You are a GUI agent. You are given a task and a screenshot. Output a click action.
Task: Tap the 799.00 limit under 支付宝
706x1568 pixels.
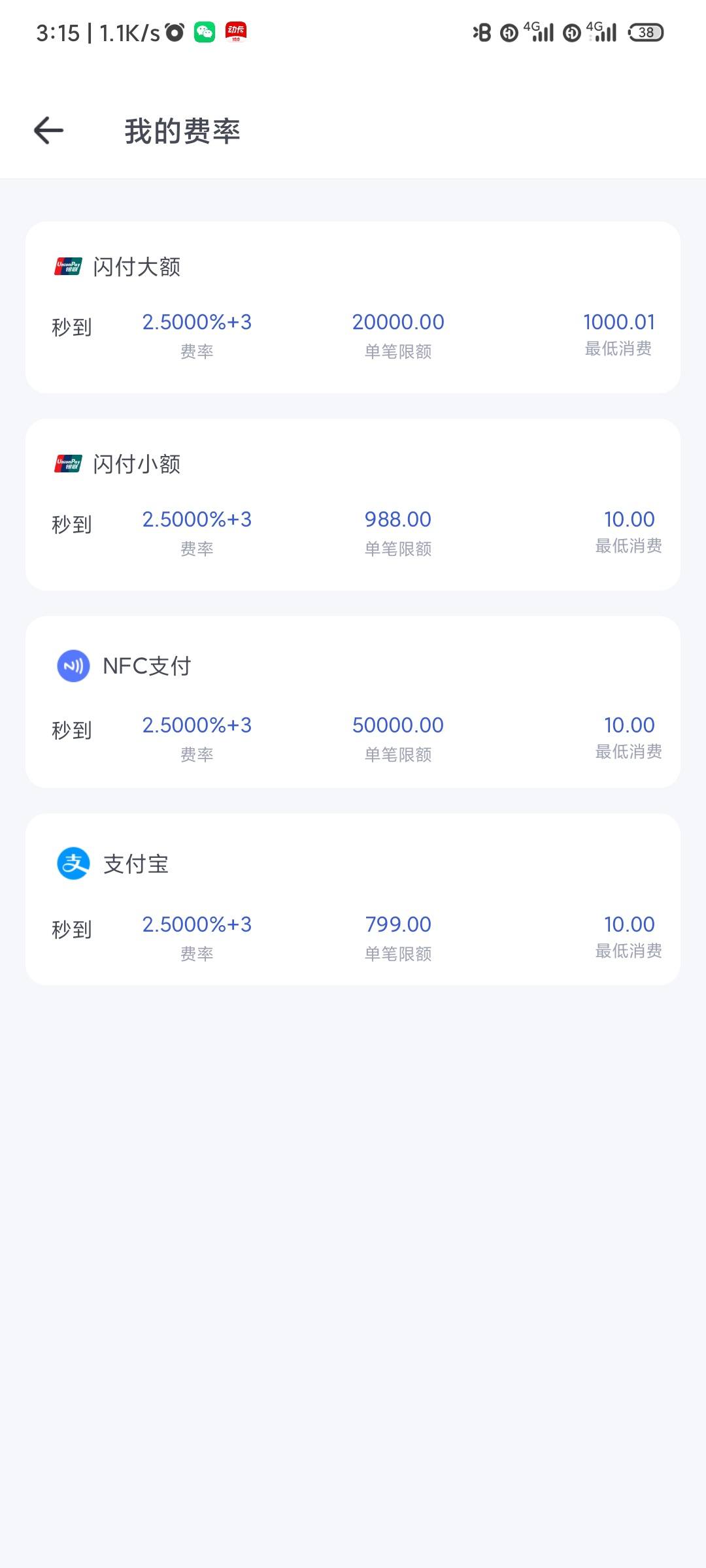[x=398, y=924]
